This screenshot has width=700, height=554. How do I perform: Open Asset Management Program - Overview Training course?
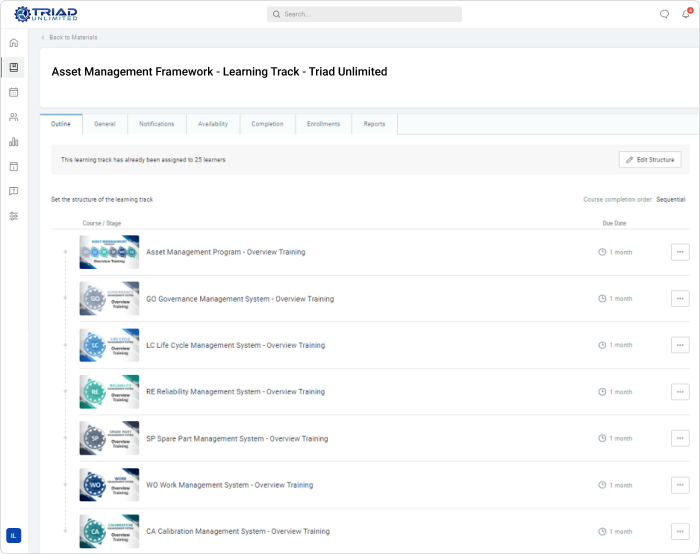(x=226, y=252)
